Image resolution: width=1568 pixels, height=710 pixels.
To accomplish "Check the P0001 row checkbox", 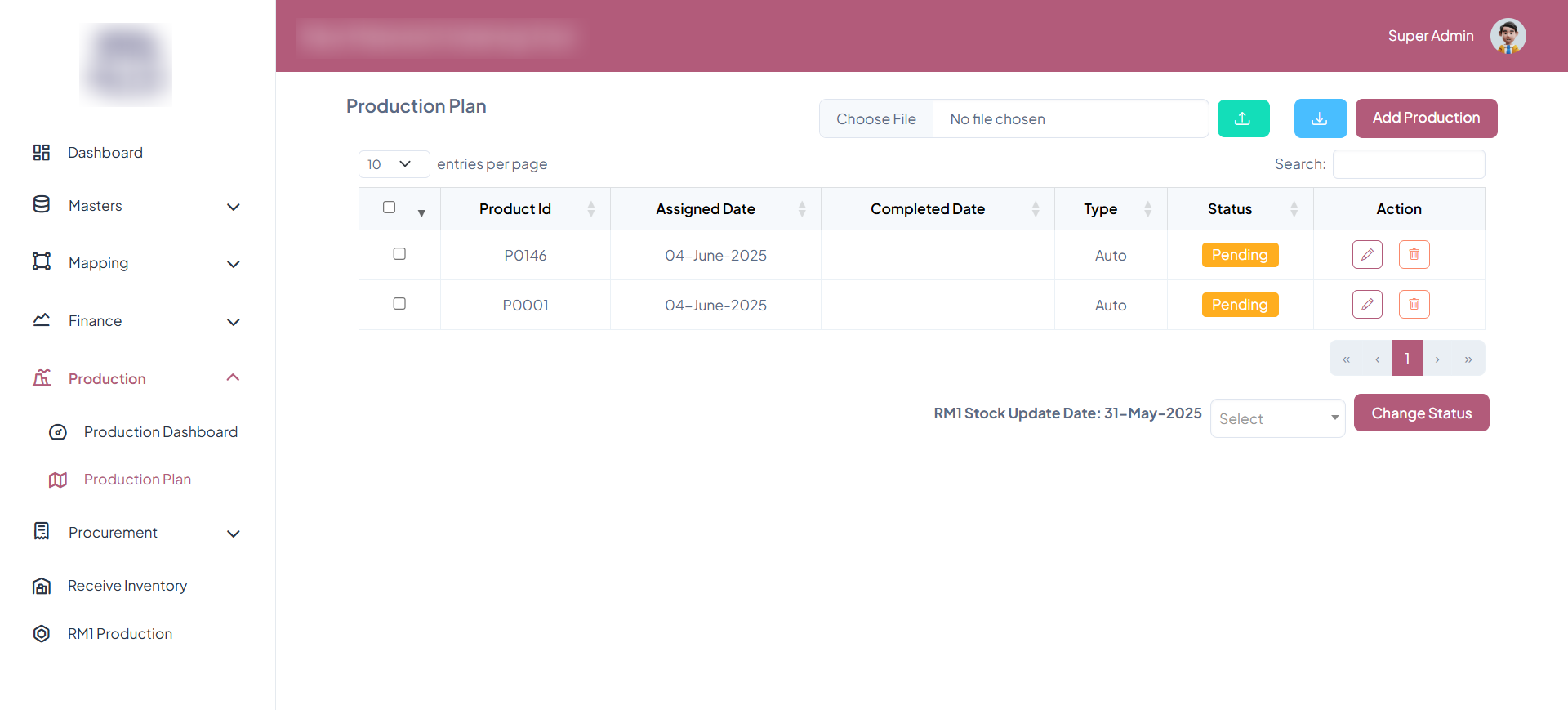I will (399, 304).
